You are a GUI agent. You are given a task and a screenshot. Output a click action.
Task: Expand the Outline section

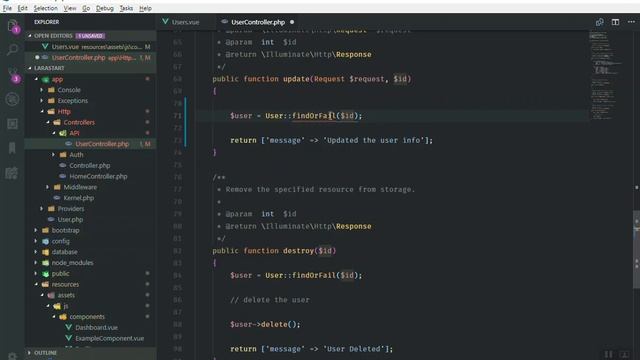tap(29, 352)
